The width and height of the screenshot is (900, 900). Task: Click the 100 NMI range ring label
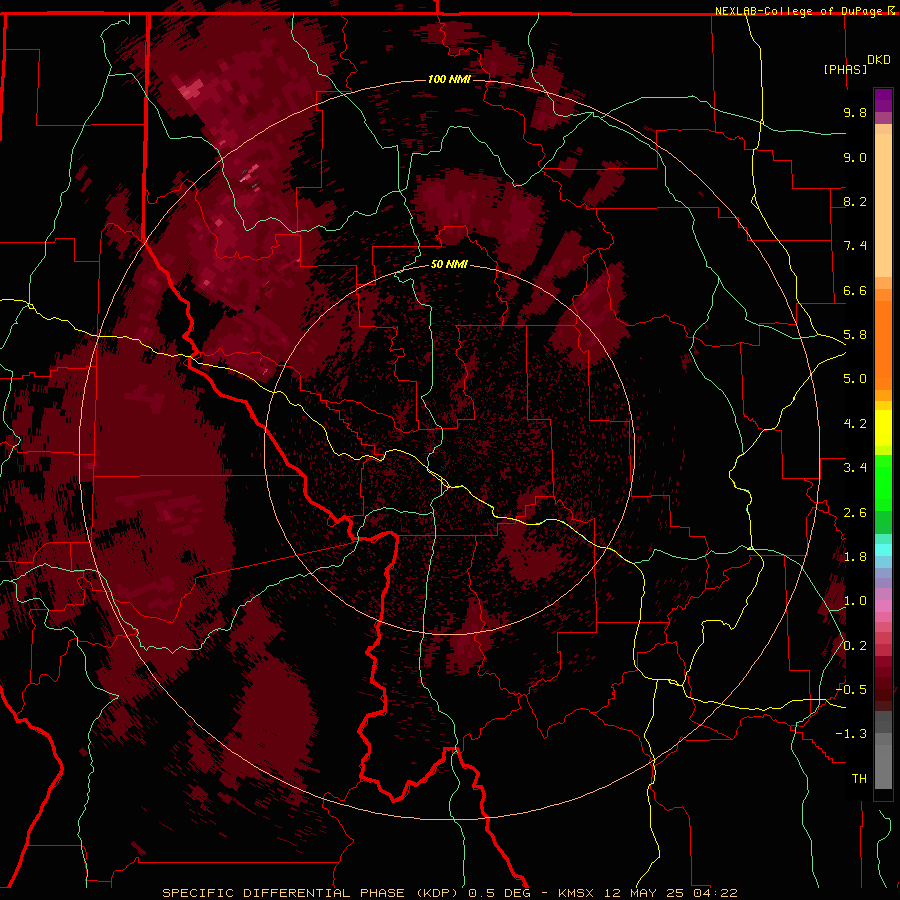pos(449,79)
